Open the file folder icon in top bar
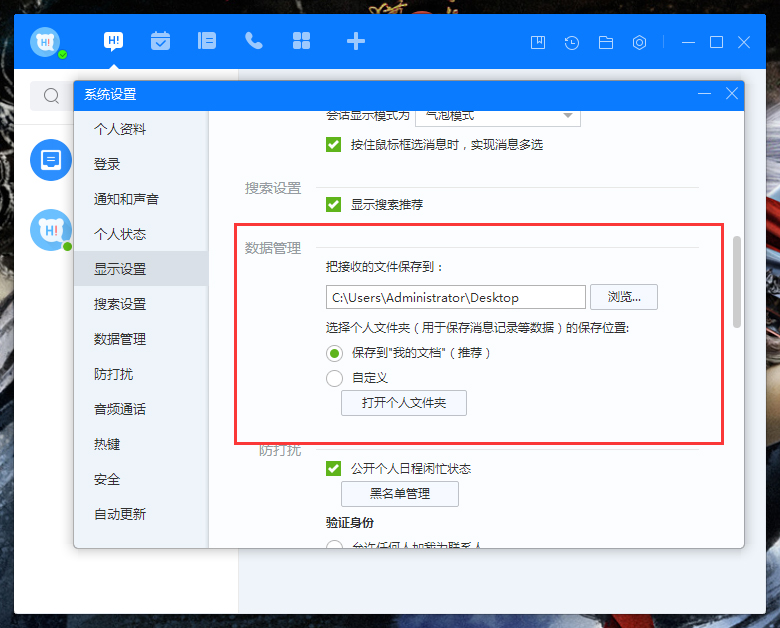 coord(606,43)
